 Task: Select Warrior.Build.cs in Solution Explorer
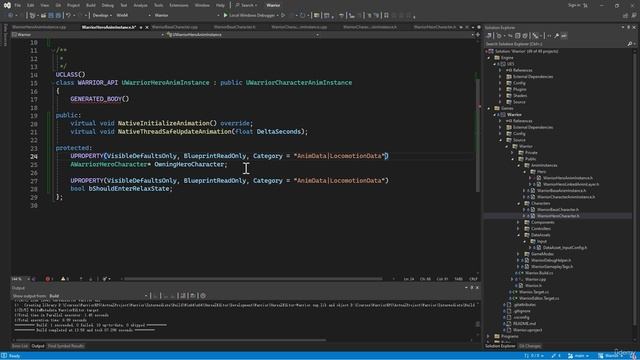pos(539,273)
